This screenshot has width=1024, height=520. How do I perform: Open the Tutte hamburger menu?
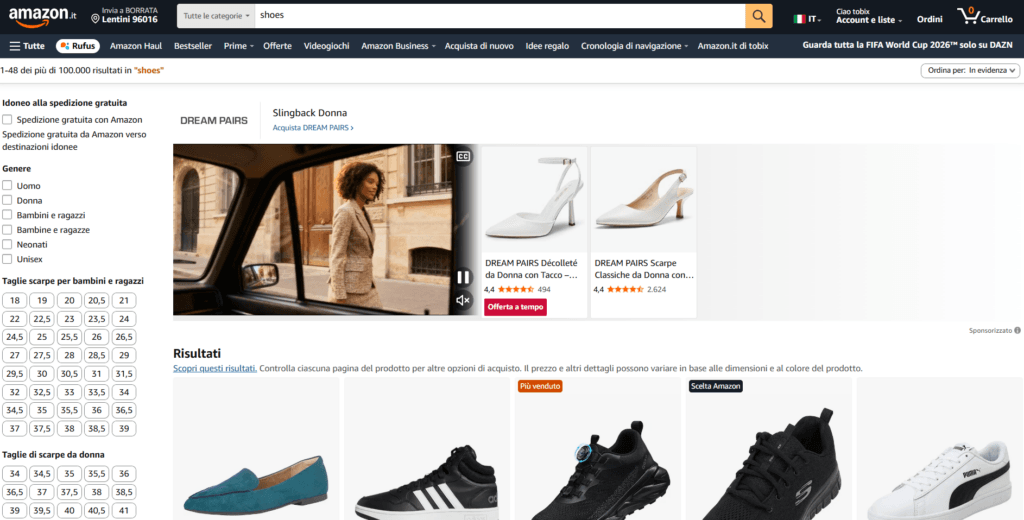pyautogui.click(x=27, y=46)
